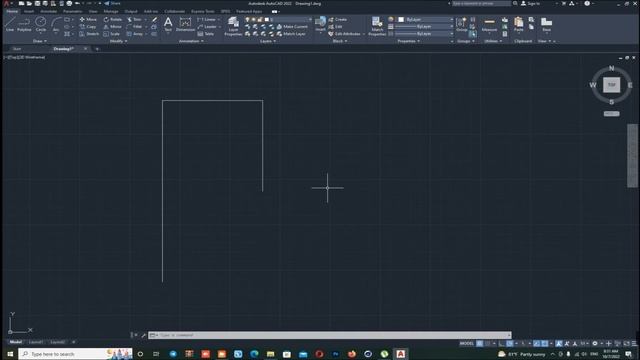The height and width of the screenshot is (360, 640).
Task: Select the Line tool
Action: point(10,24)
